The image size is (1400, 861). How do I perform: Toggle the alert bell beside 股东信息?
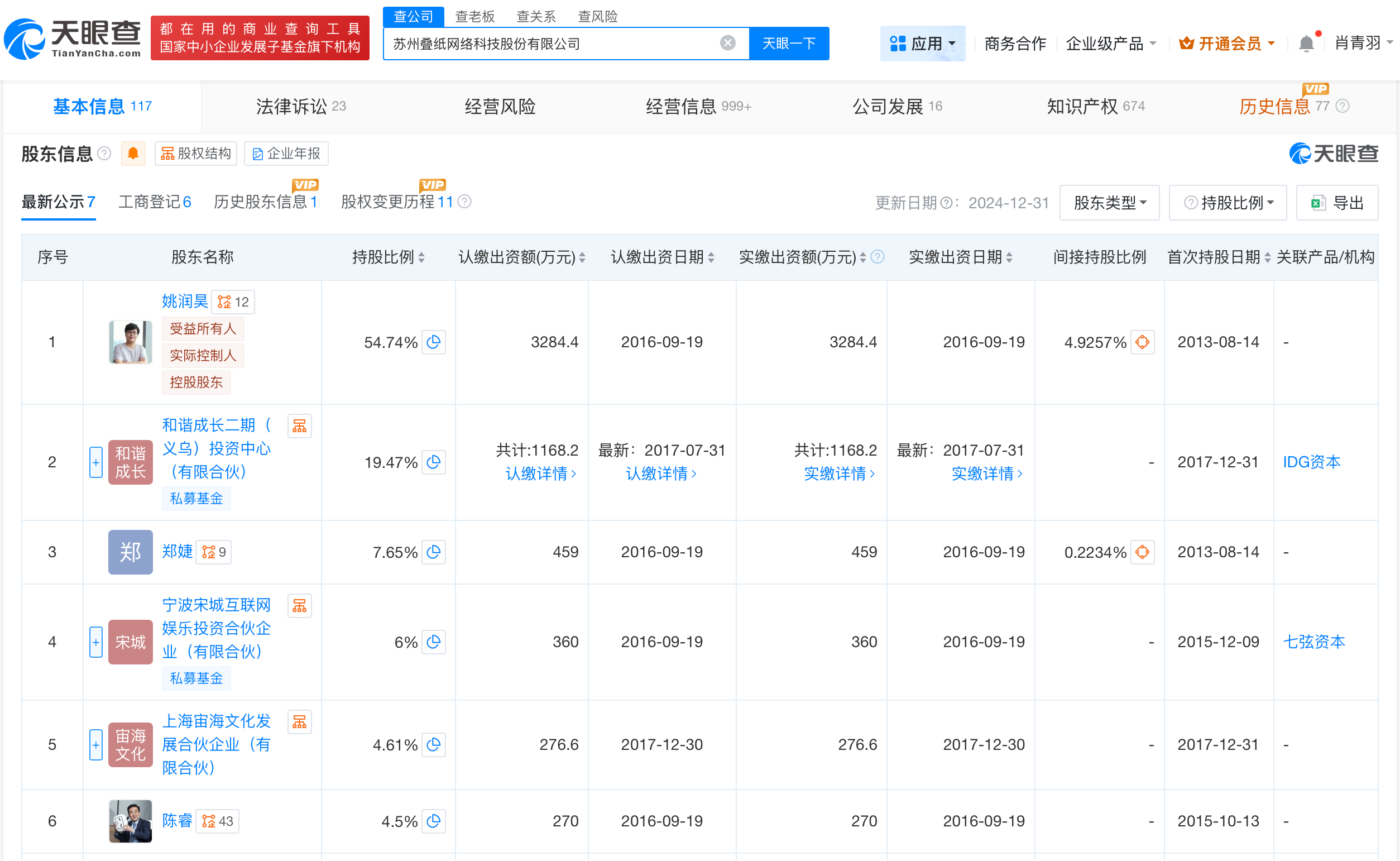[133, 154]
